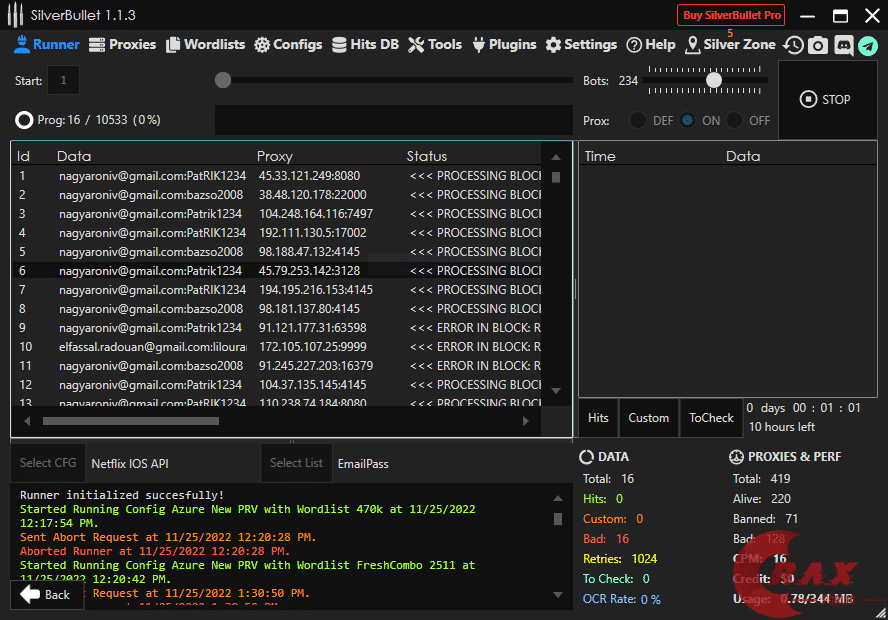The height and width of the screenshot is (620, 888).
Task: Click the camera screenshot icon
Action: [818, 45]
